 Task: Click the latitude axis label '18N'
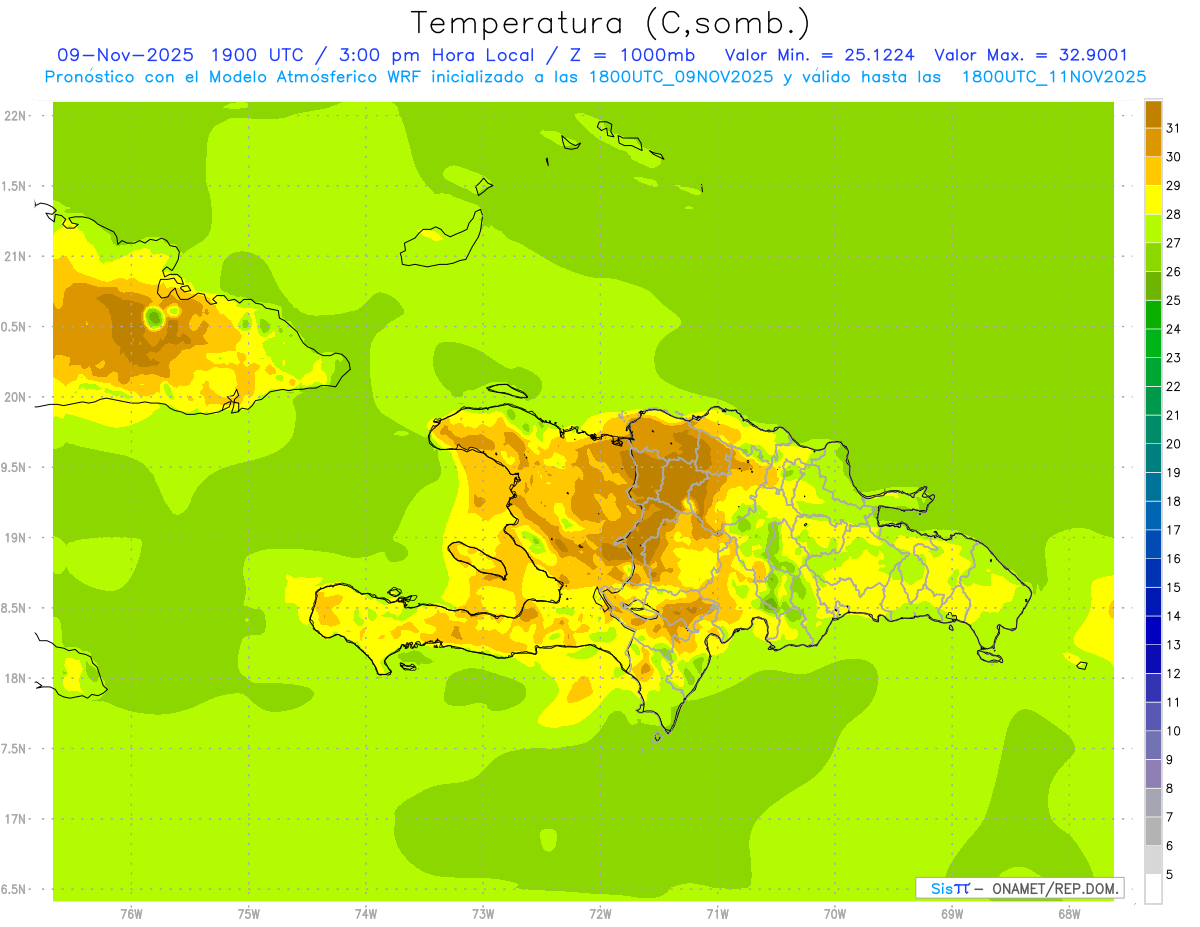click(x=16, y=679)
